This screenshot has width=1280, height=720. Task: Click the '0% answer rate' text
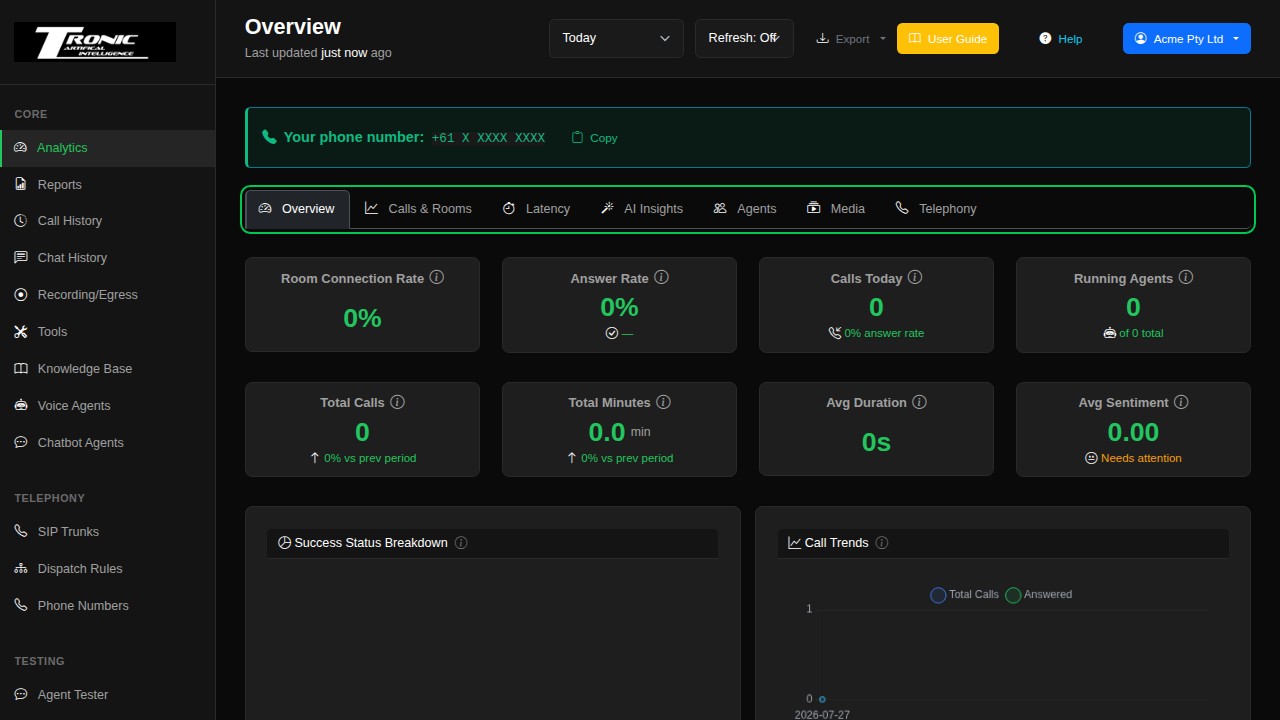[x=884, y=333]
